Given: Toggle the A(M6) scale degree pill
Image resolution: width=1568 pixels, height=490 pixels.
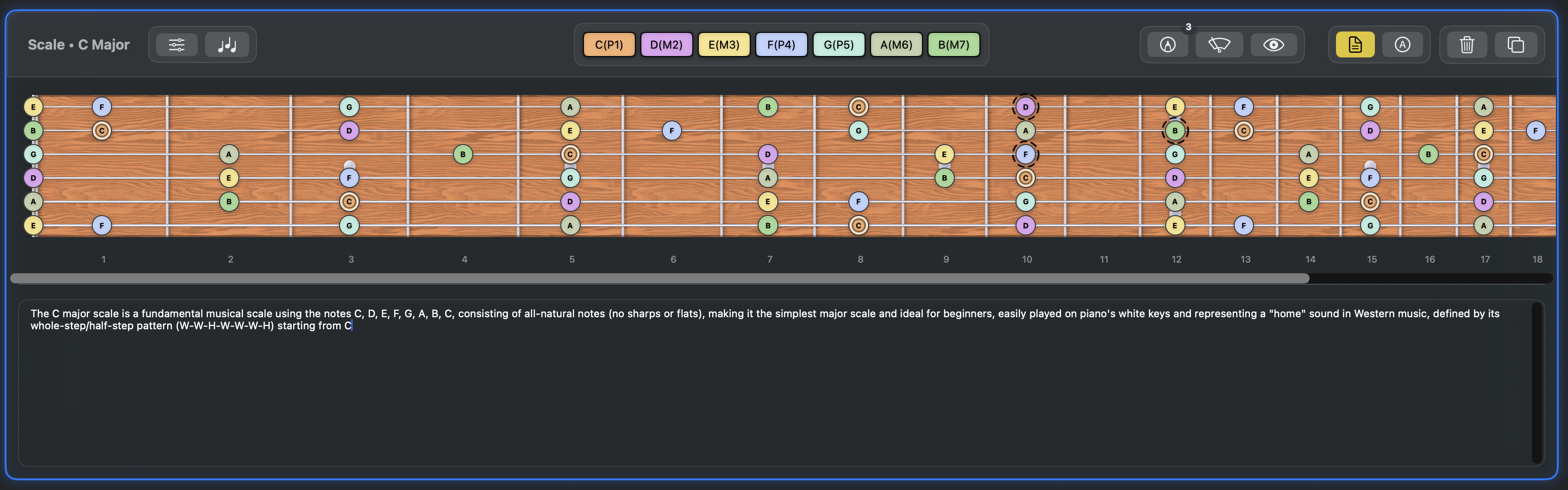Looking at the screenshot, I should pos(897,44).
